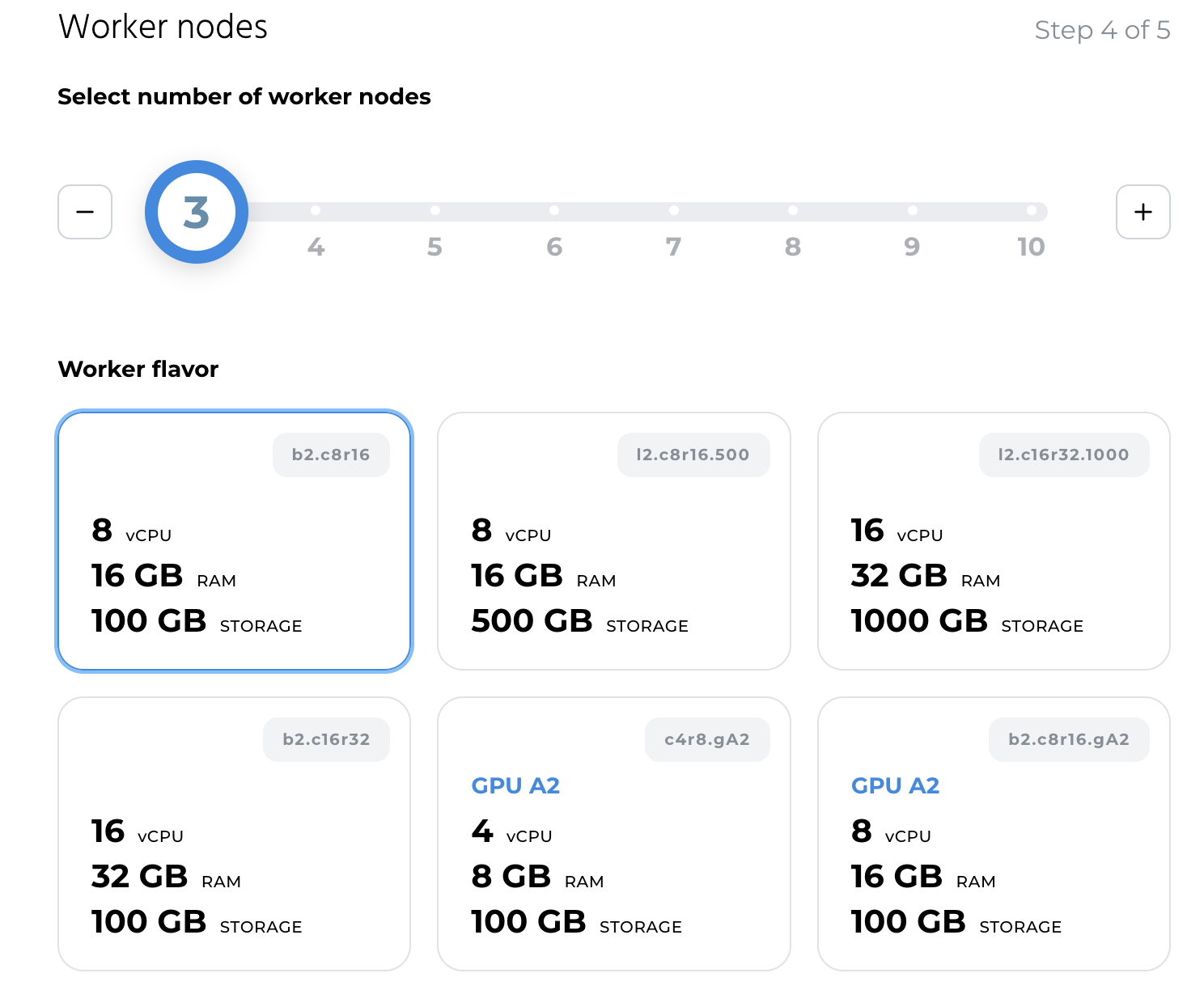The width and height of the screenshot is (1204, 990).
Task: Click the minus button to decrease worker nodes
Action: point(85,212)
